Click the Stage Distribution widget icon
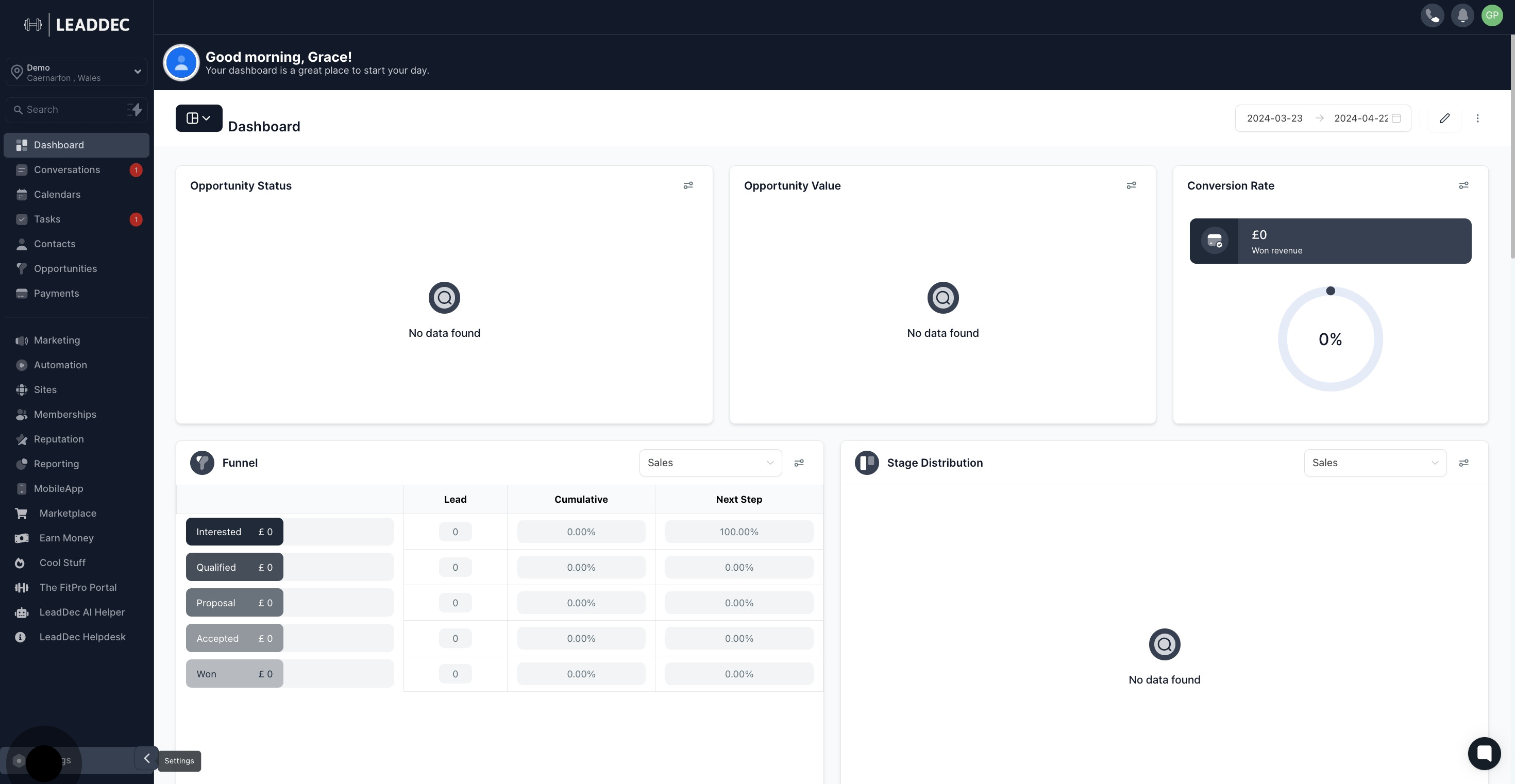The width and height of the screenshot is (1515, 784). [x=866, y=463]
